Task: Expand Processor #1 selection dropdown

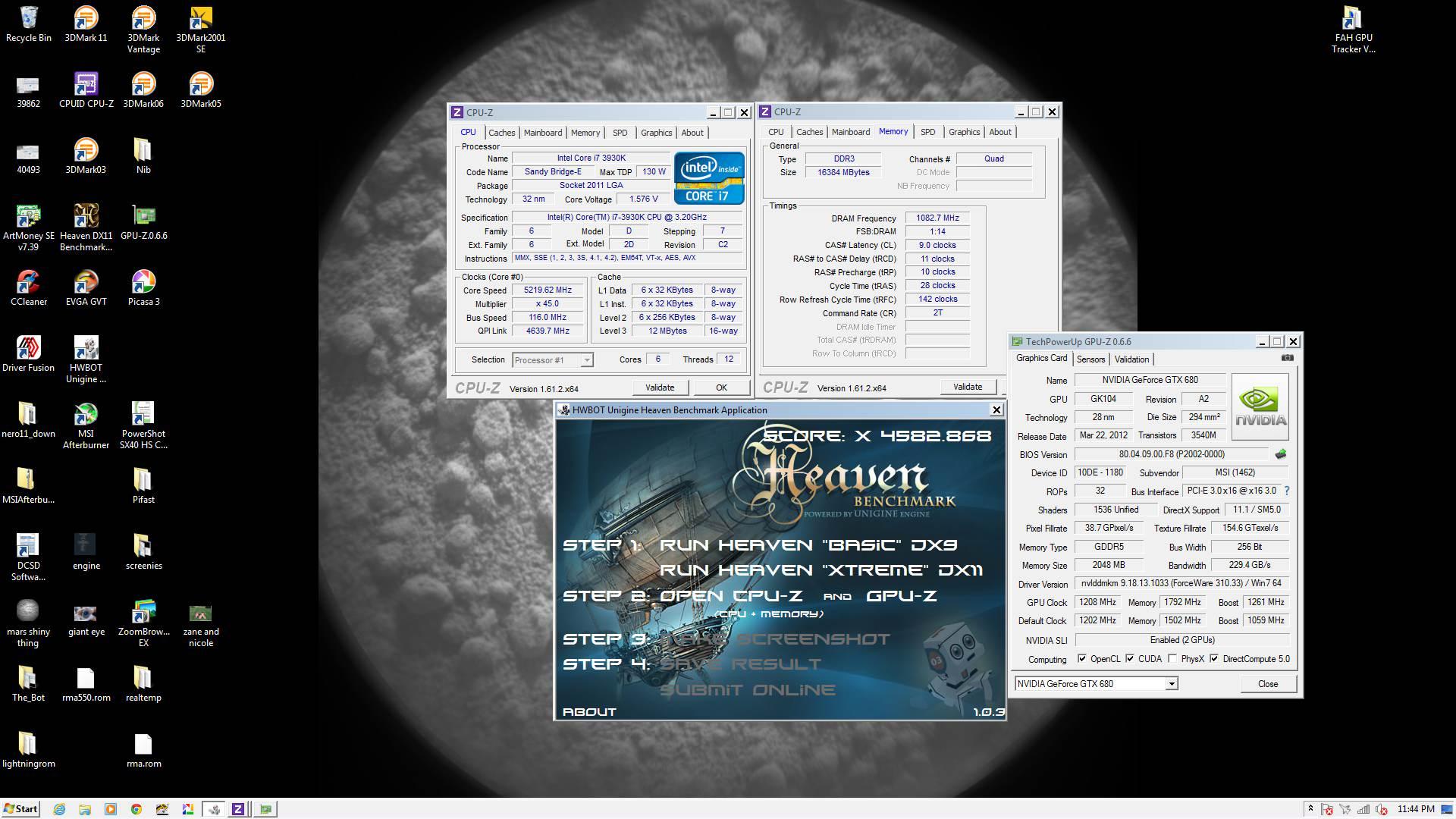Action: click(587, 360)
